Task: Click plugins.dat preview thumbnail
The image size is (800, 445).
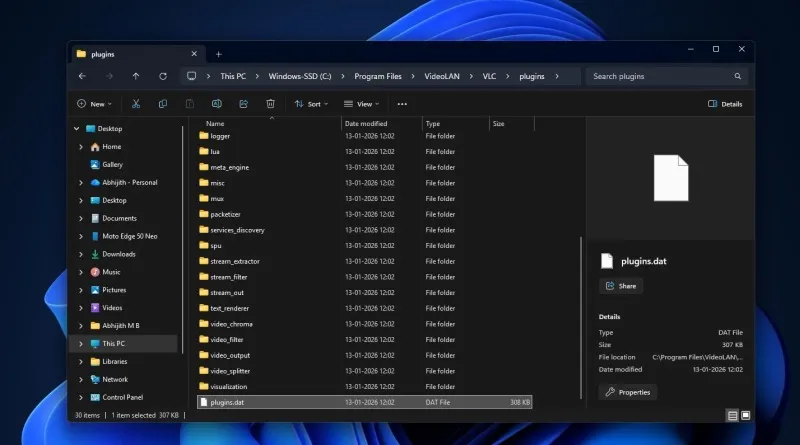Action: 671,178
